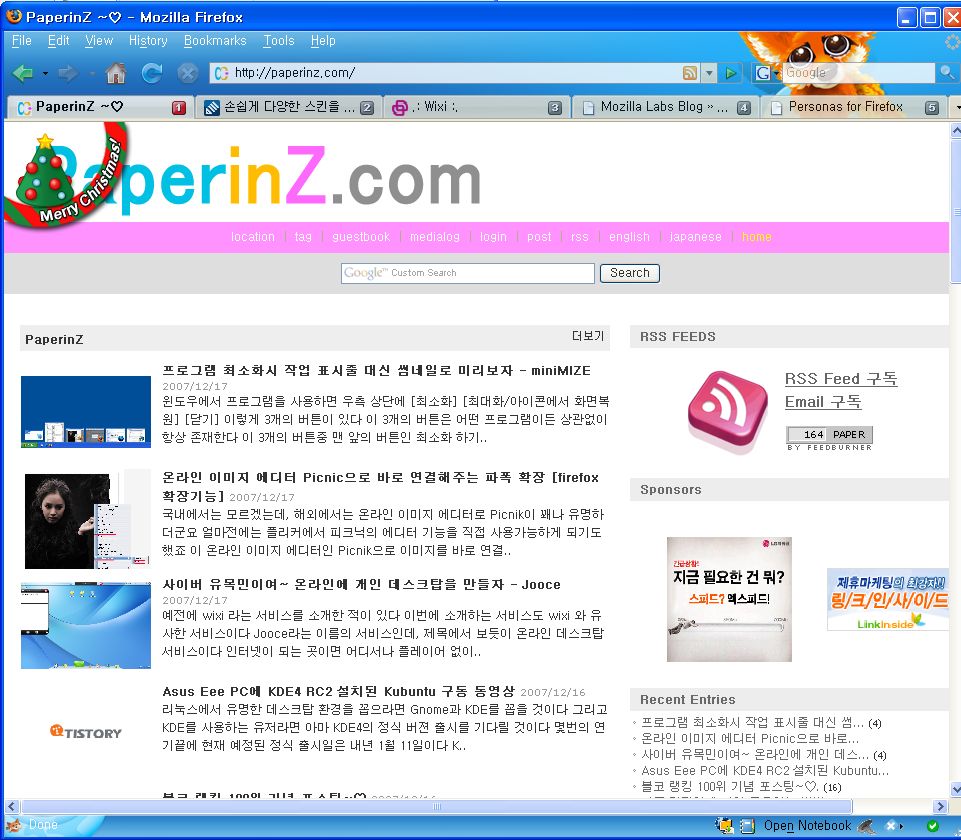Reload the page with the Refresh icon

(x=151, y=73)
